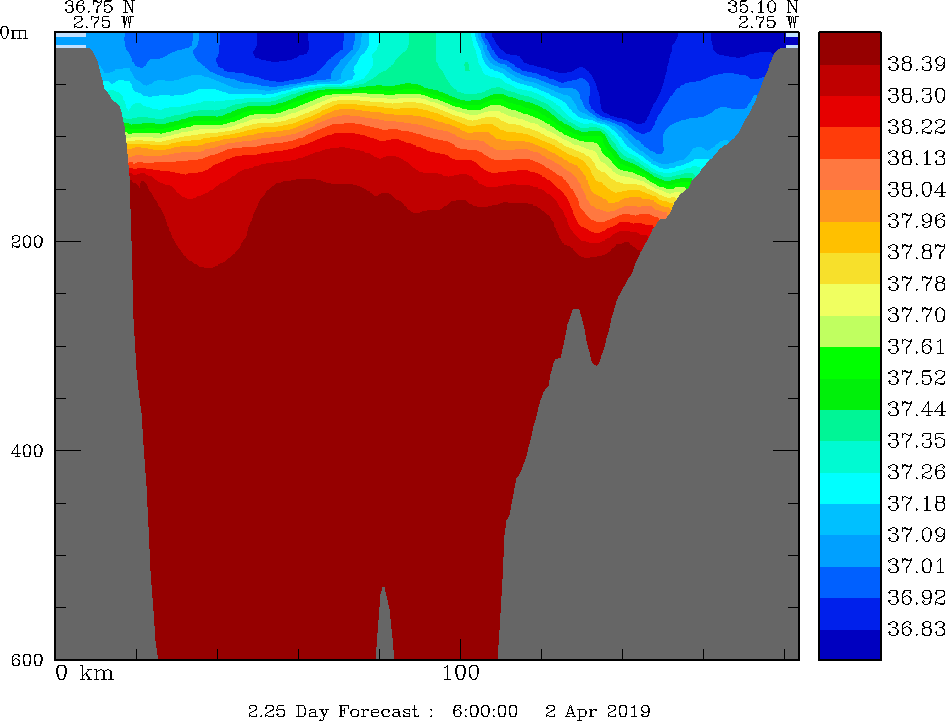Click the 37.70 colorbar label
The height and width of the screenshot is (721, 946).
click(916, 315)
